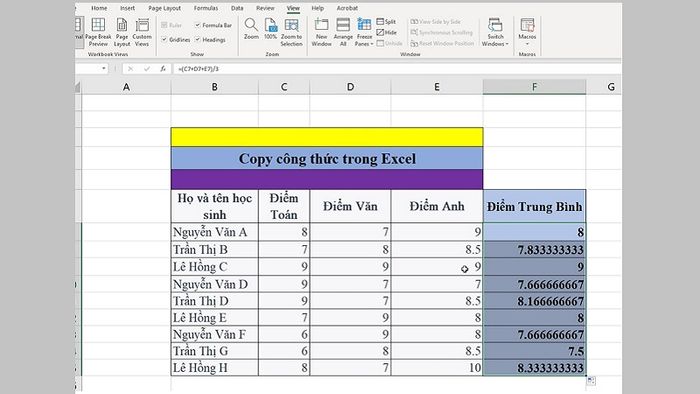Select average cell 7.833333333
The height and width of the screenshot is (394, 700).
point(534,249)
